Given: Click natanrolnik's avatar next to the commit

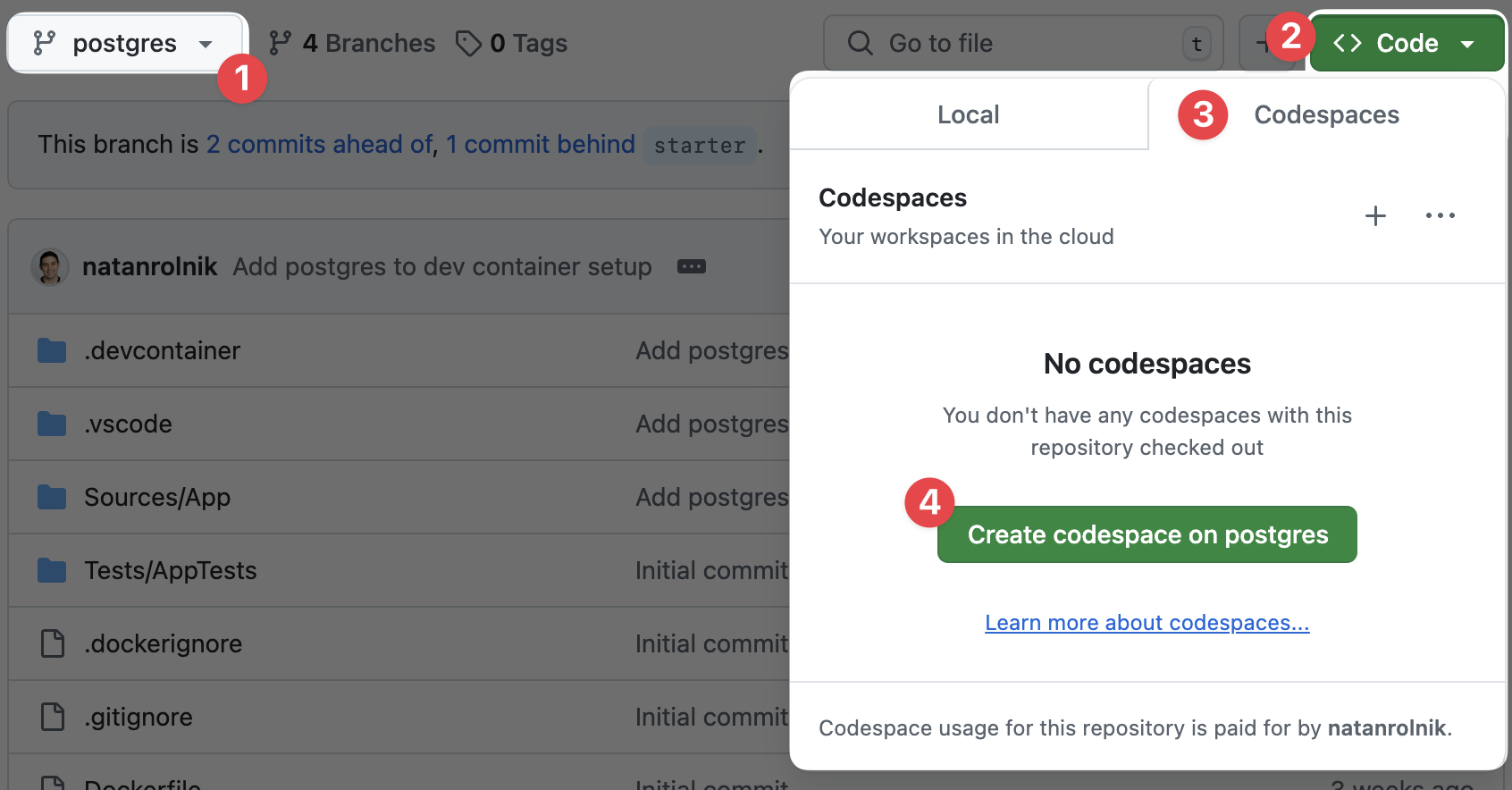Looking at the screenshot, I should (50, 266).
